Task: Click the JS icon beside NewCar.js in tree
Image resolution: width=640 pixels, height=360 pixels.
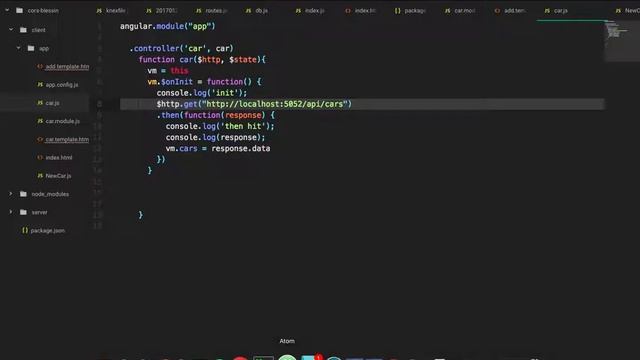Action: (x=40, y=176)
